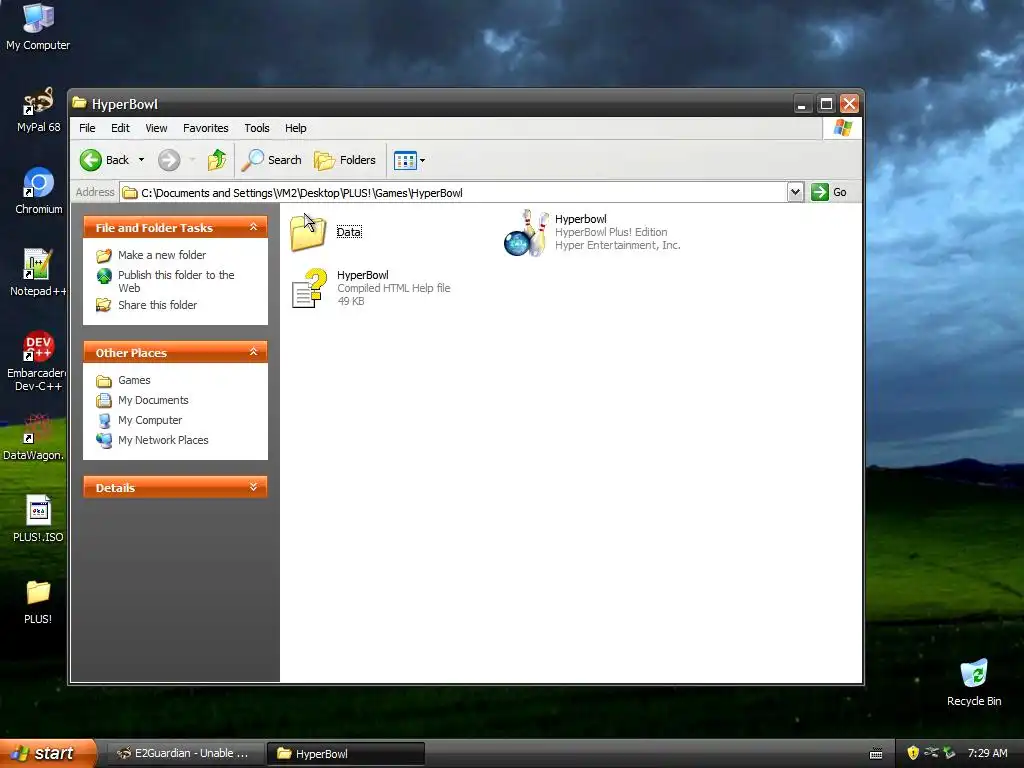
Task: Expand the address bar dropdown arrow
Action: click(795, 193)
